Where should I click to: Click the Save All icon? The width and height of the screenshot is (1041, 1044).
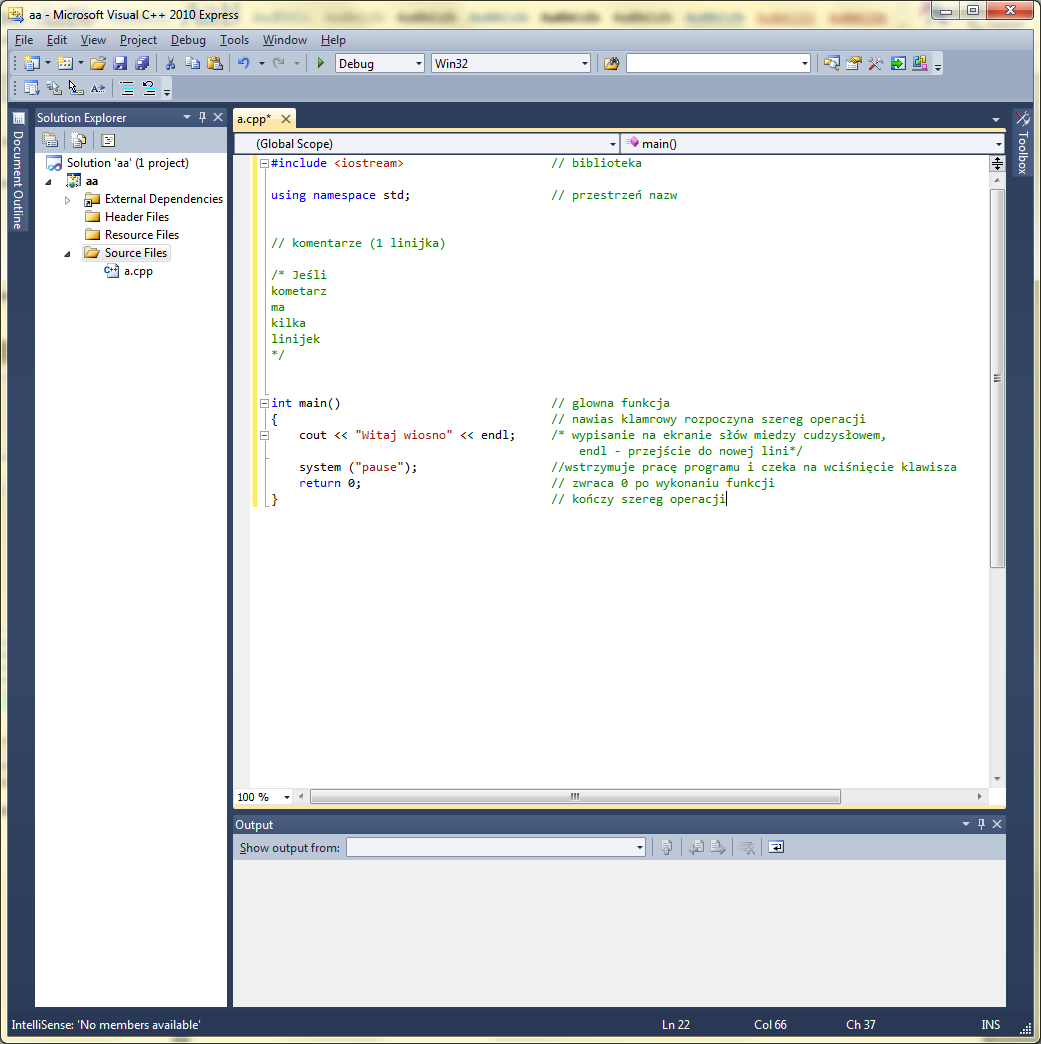pos(142,63)
